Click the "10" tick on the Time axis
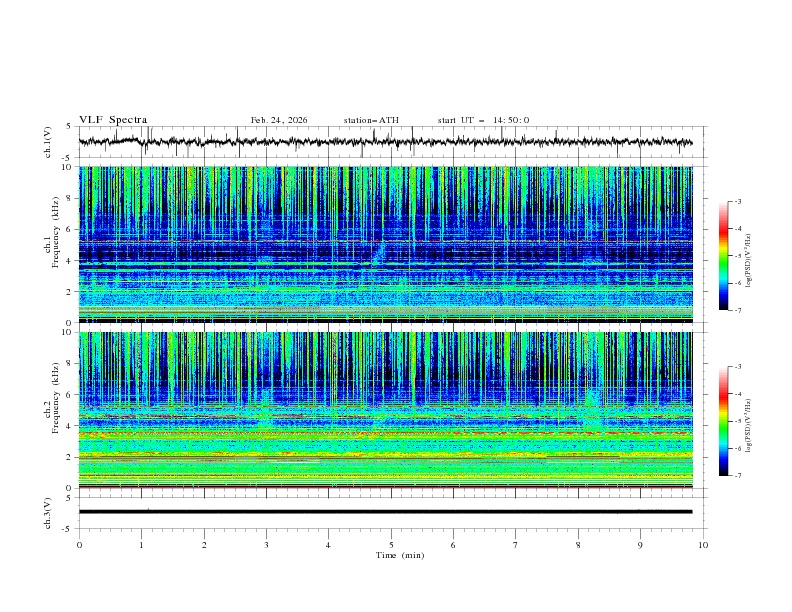 click(x=703, y=545)
